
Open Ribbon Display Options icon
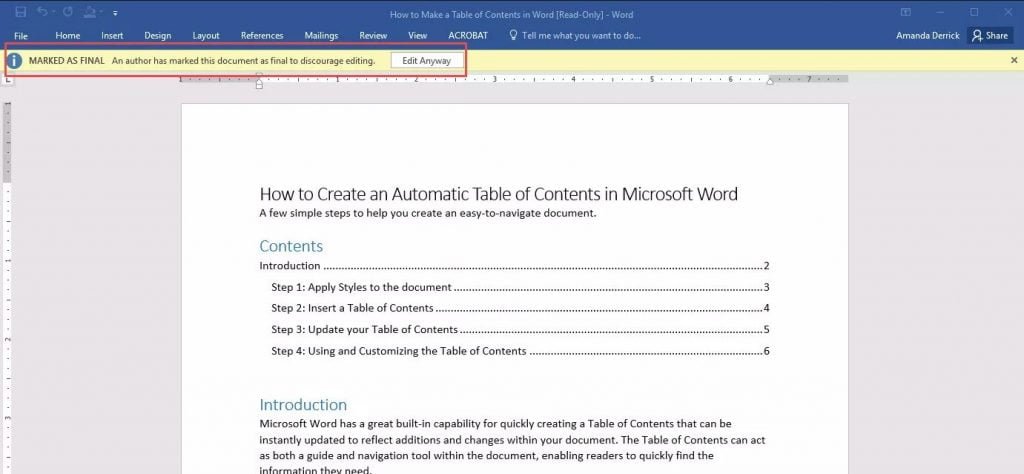click(x=906, y=12)
